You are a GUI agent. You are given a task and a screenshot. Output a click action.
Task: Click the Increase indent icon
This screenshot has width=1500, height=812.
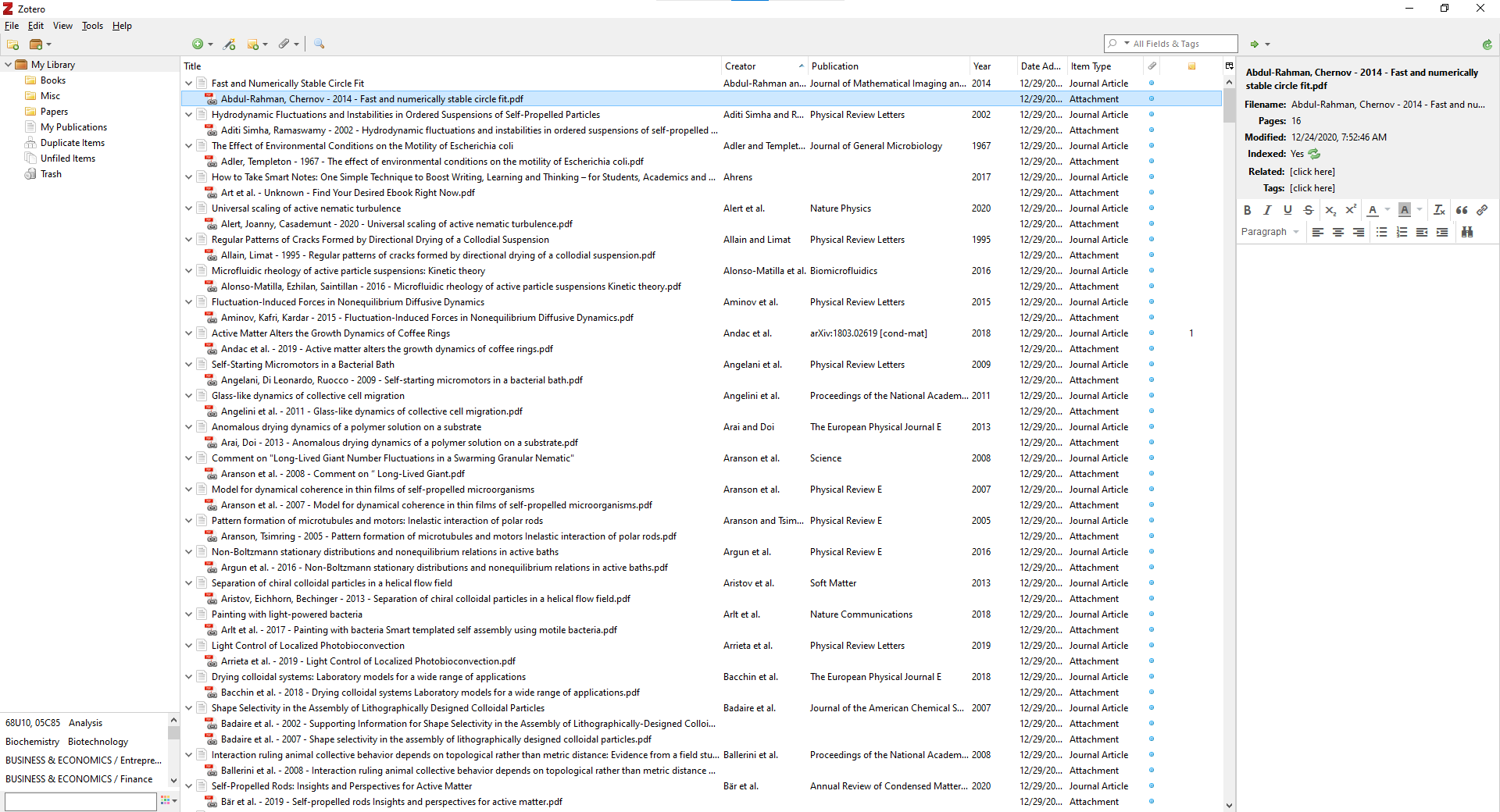point(1442,232)
